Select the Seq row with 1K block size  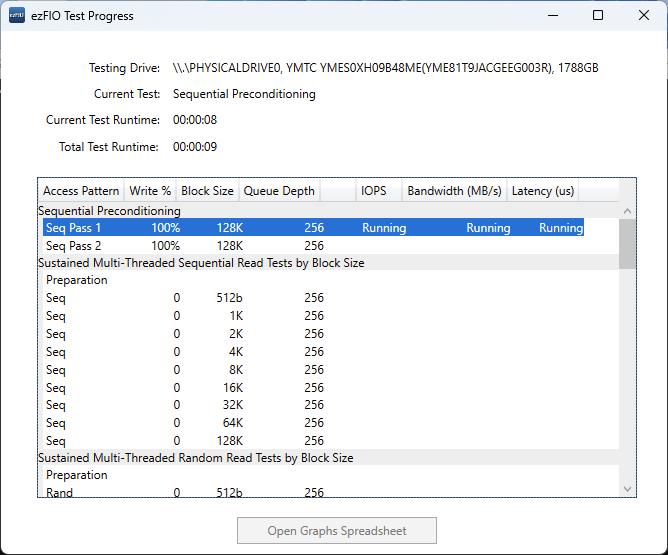click(313, 316)
